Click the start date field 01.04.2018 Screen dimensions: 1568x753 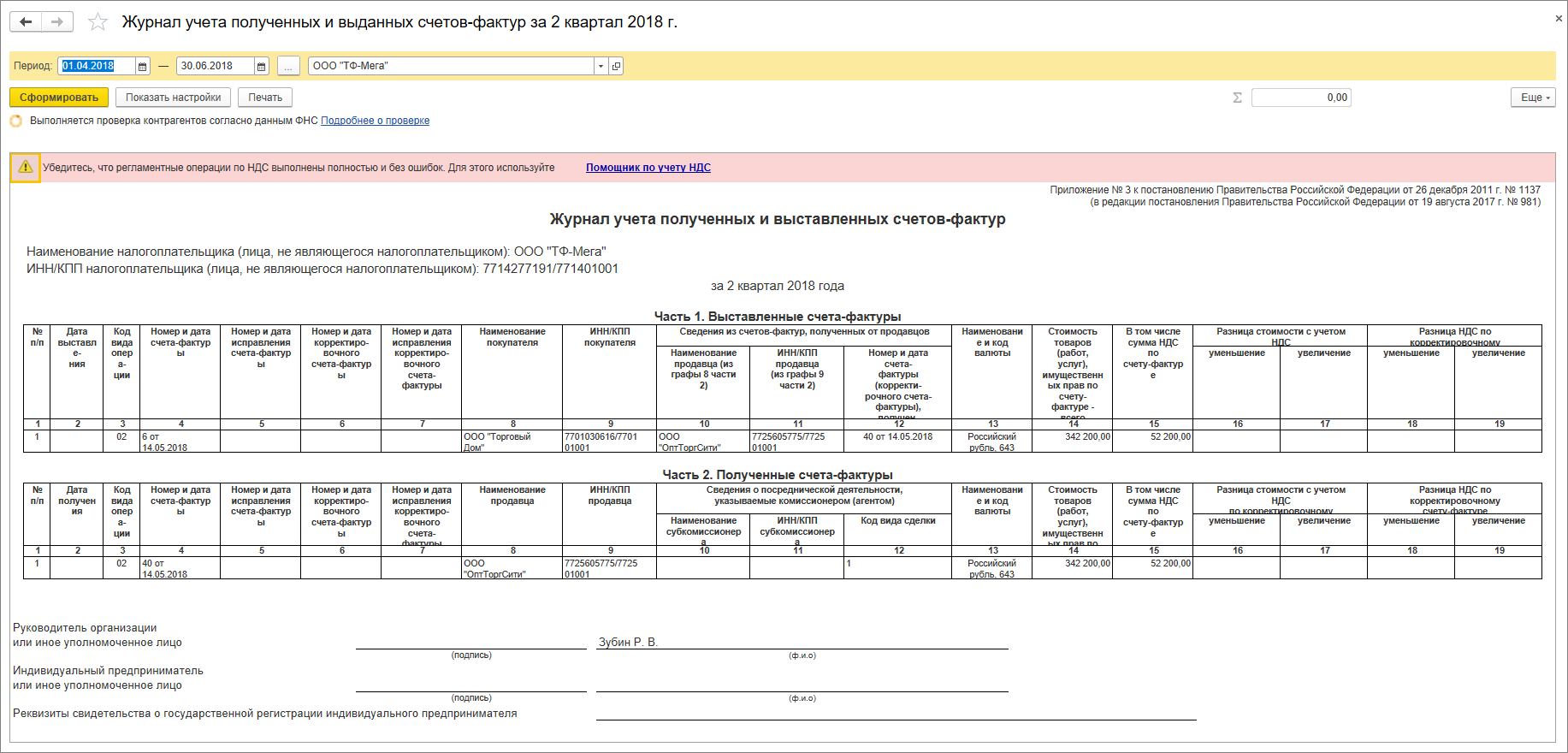coord(97,66)
